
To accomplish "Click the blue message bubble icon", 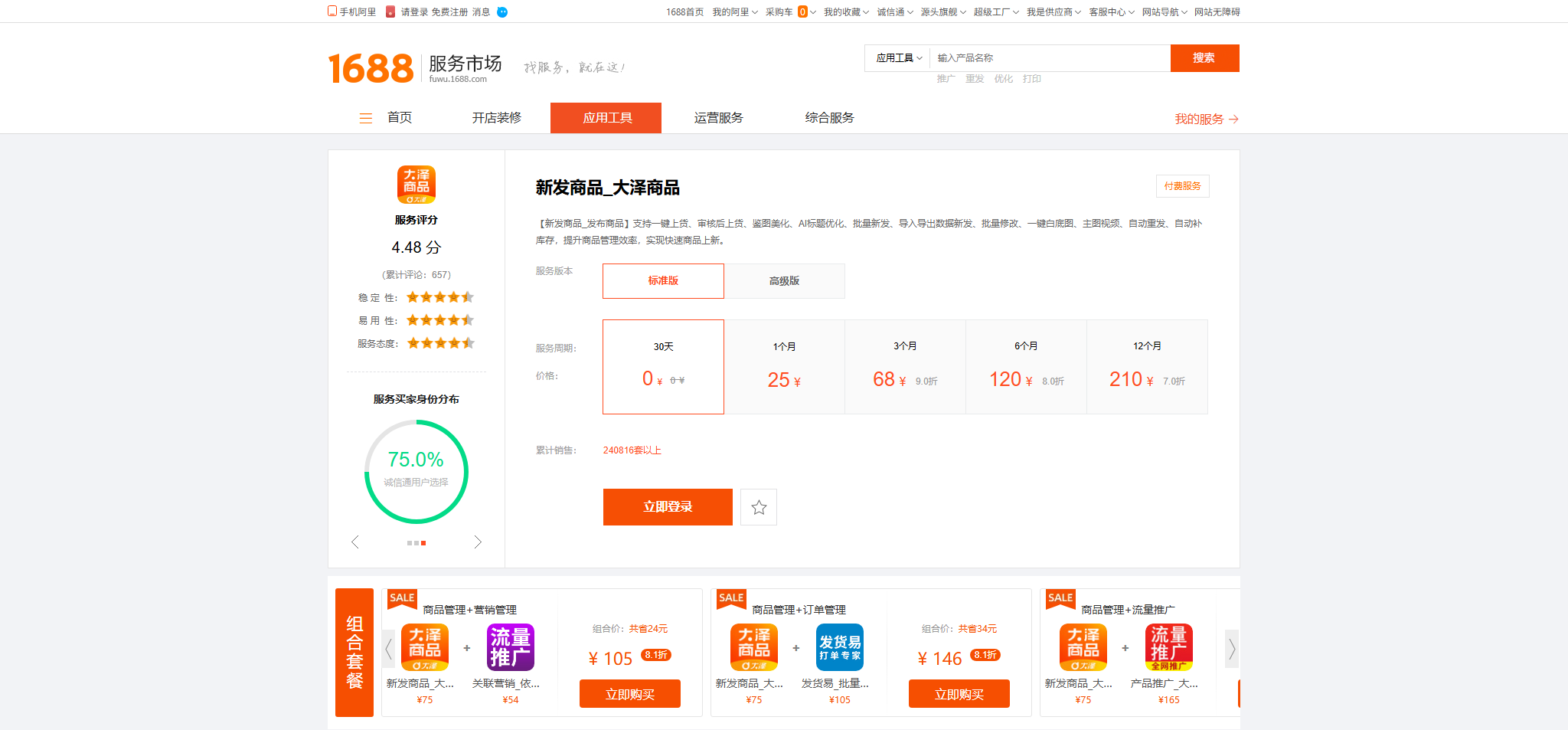I will (502, 11).
